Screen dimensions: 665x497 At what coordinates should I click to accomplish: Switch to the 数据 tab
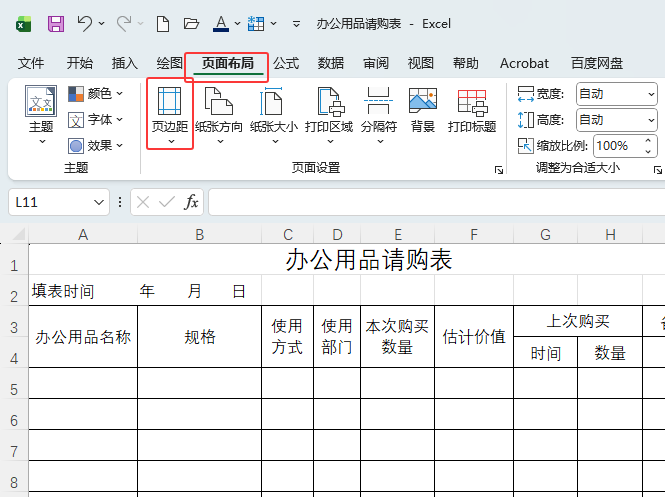coord(331,63)
